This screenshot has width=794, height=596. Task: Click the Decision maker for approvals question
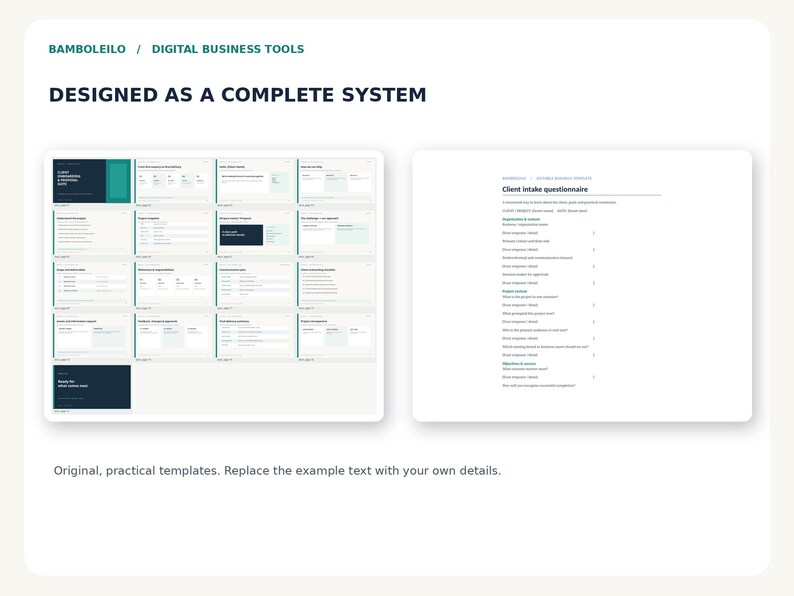[525, 274]
